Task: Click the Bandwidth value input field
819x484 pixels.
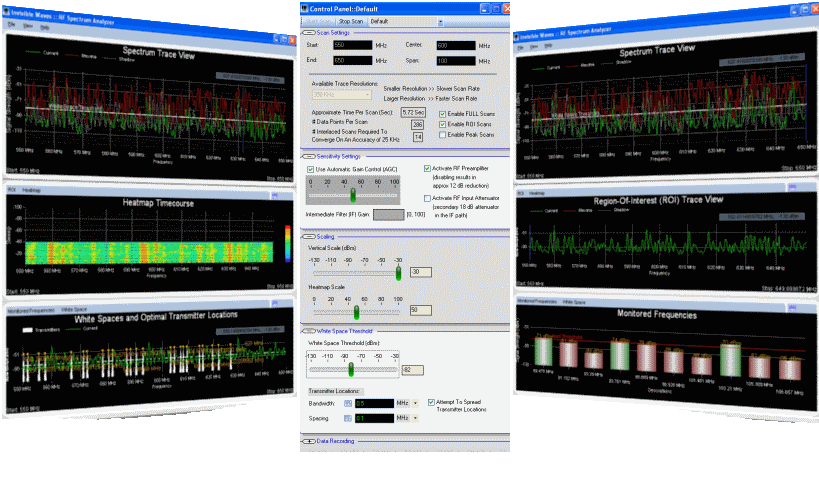Action: pos(374,404)
